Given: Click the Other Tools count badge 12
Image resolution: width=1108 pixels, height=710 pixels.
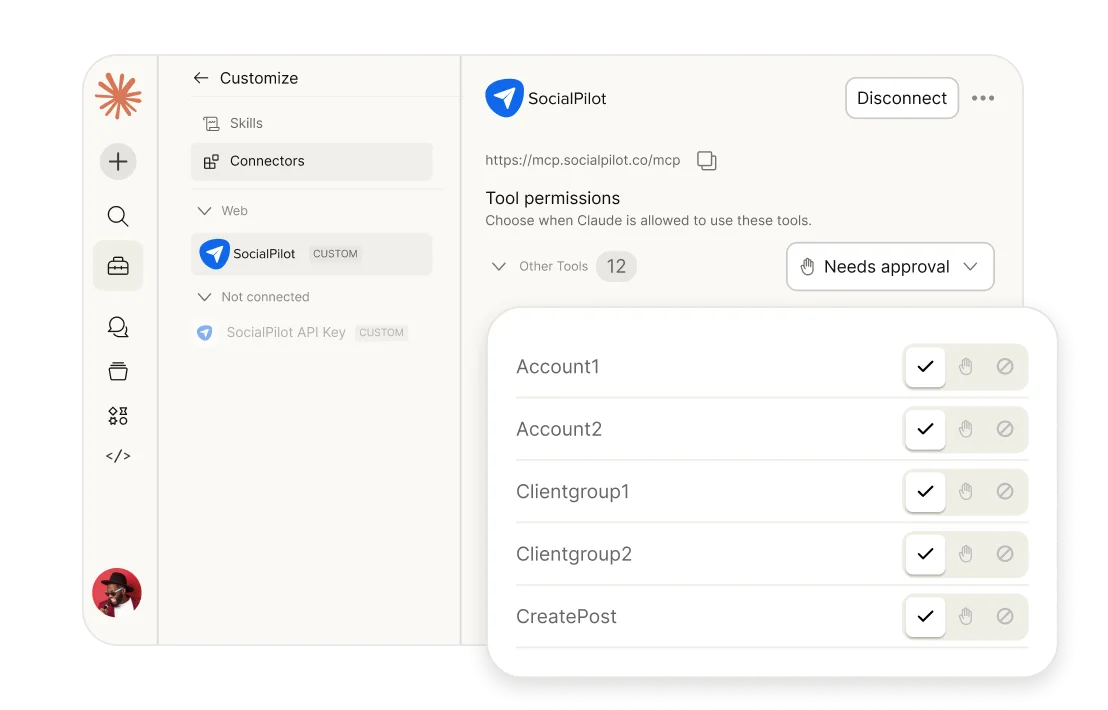Looking at the screenshot, I should click(x=616, y=266).
